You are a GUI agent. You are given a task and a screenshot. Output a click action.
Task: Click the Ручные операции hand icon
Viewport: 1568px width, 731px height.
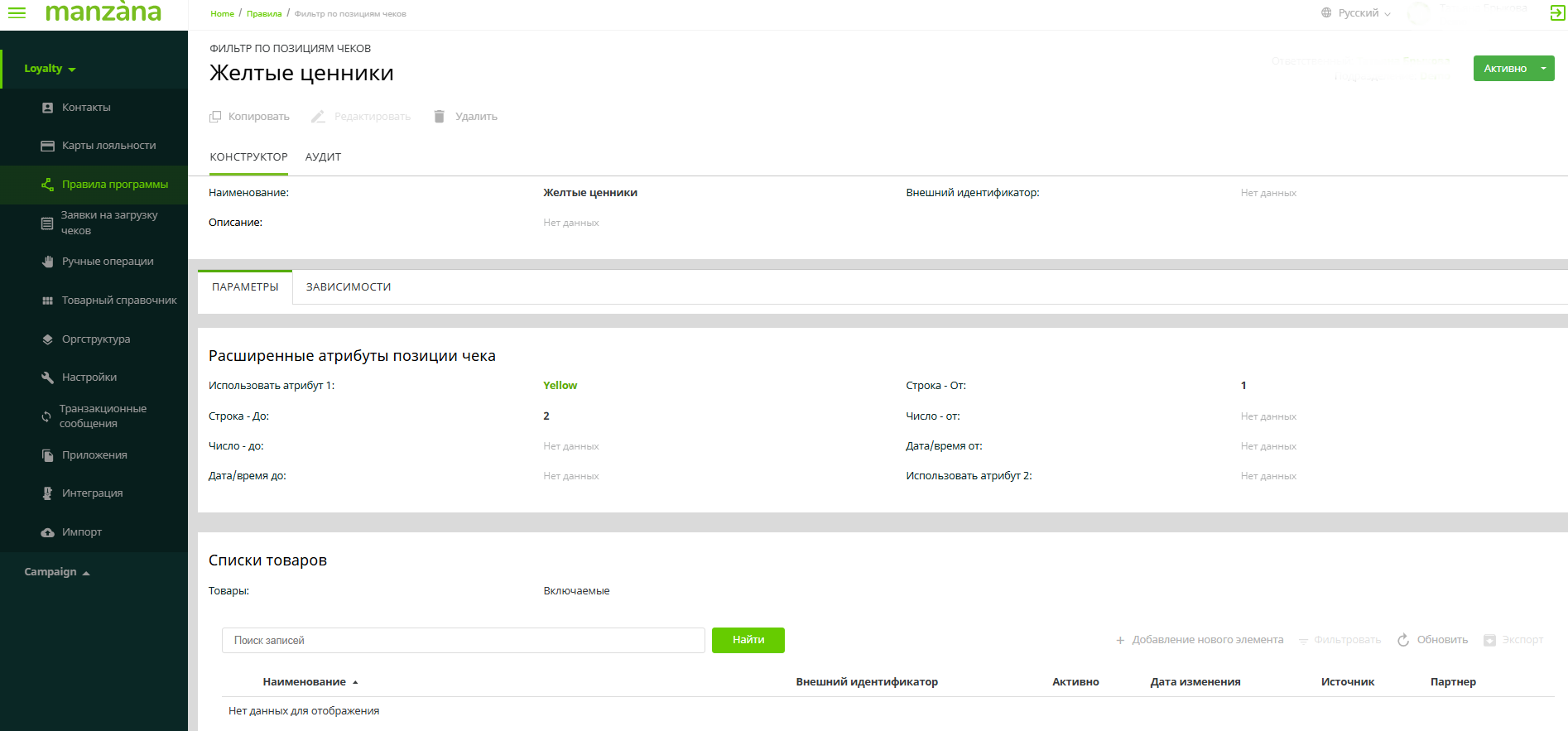47,262
